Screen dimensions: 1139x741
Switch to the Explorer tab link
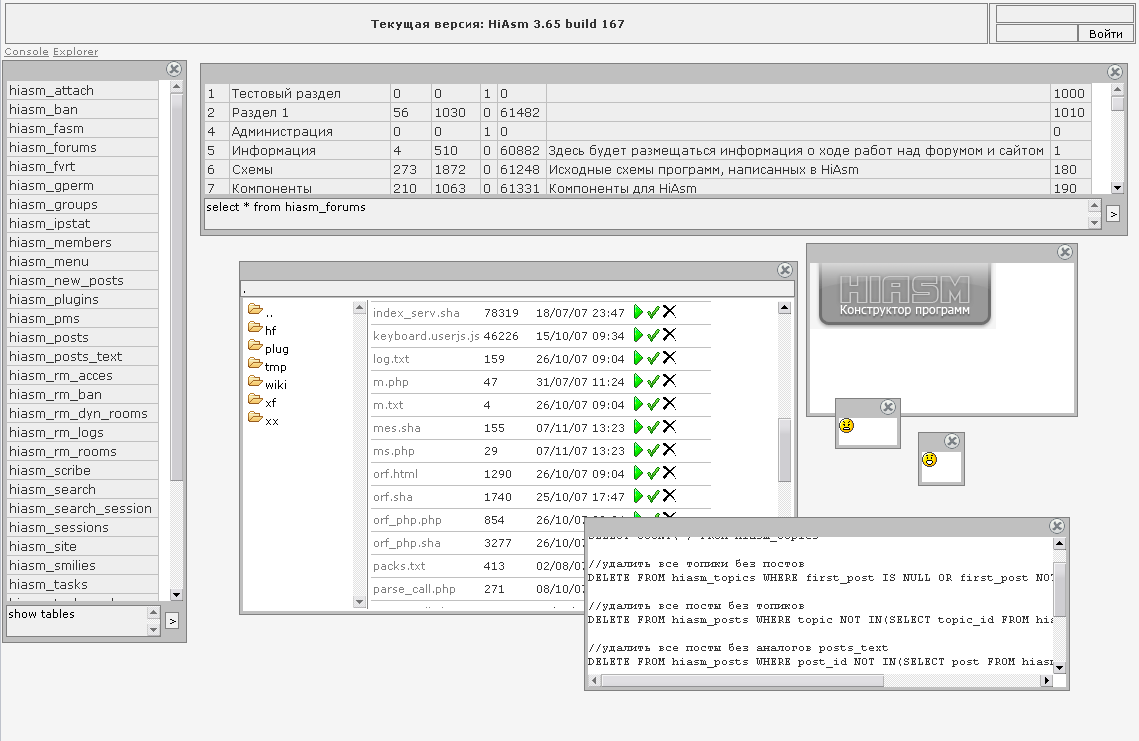tap(76, 52)
